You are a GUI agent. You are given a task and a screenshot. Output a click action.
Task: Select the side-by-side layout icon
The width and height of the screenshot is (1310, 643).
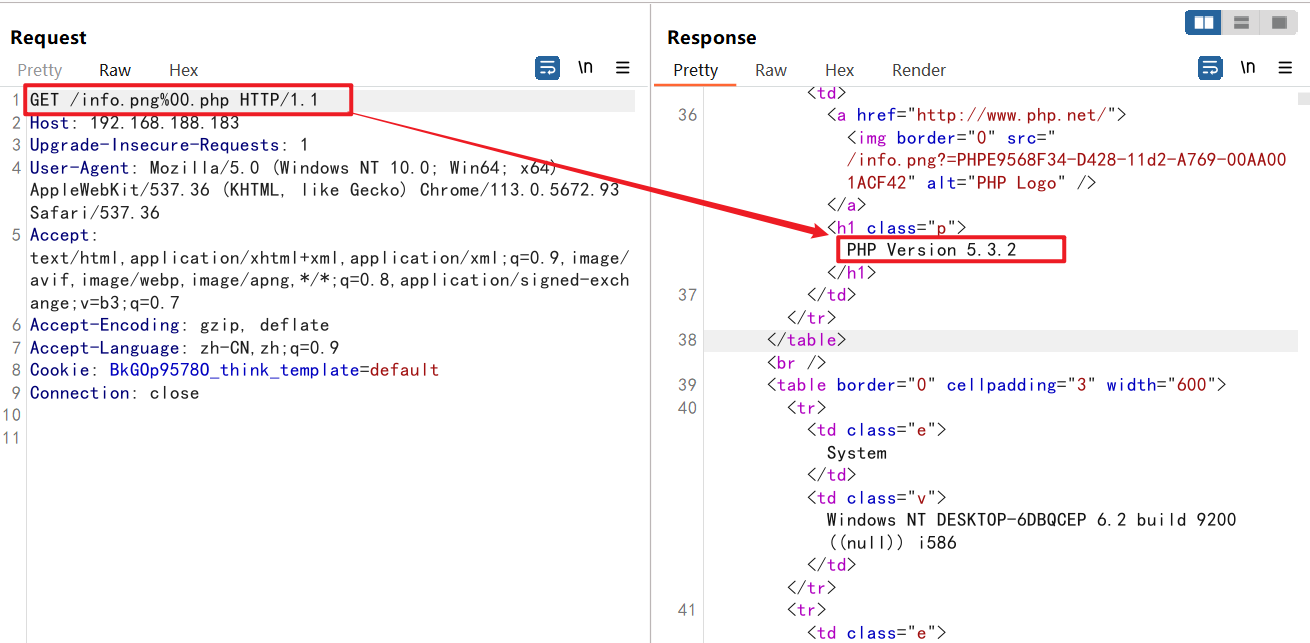pos(1203,22)
